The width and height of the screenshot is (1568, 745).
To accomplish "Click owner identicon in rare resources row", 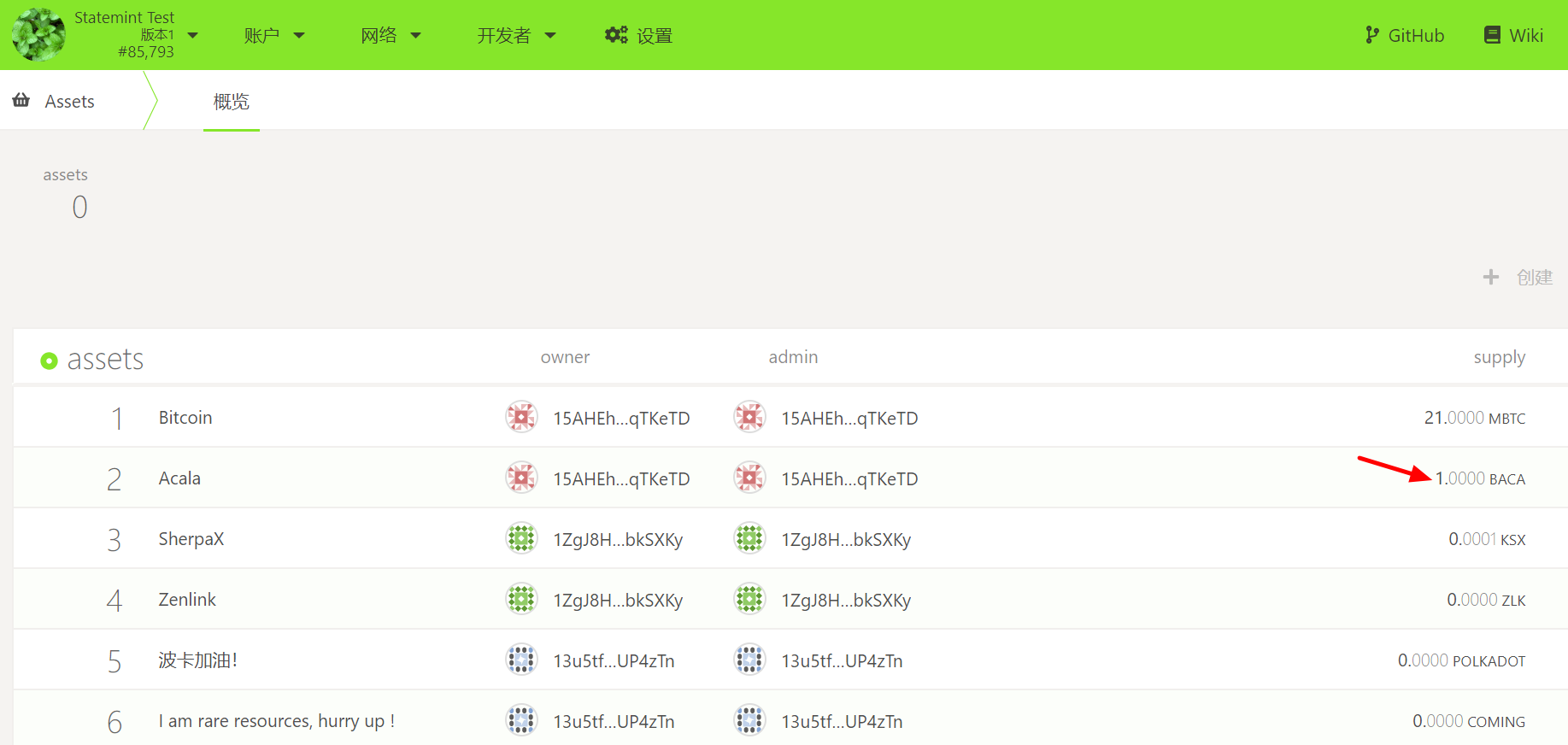I will (x=521, y=721).
